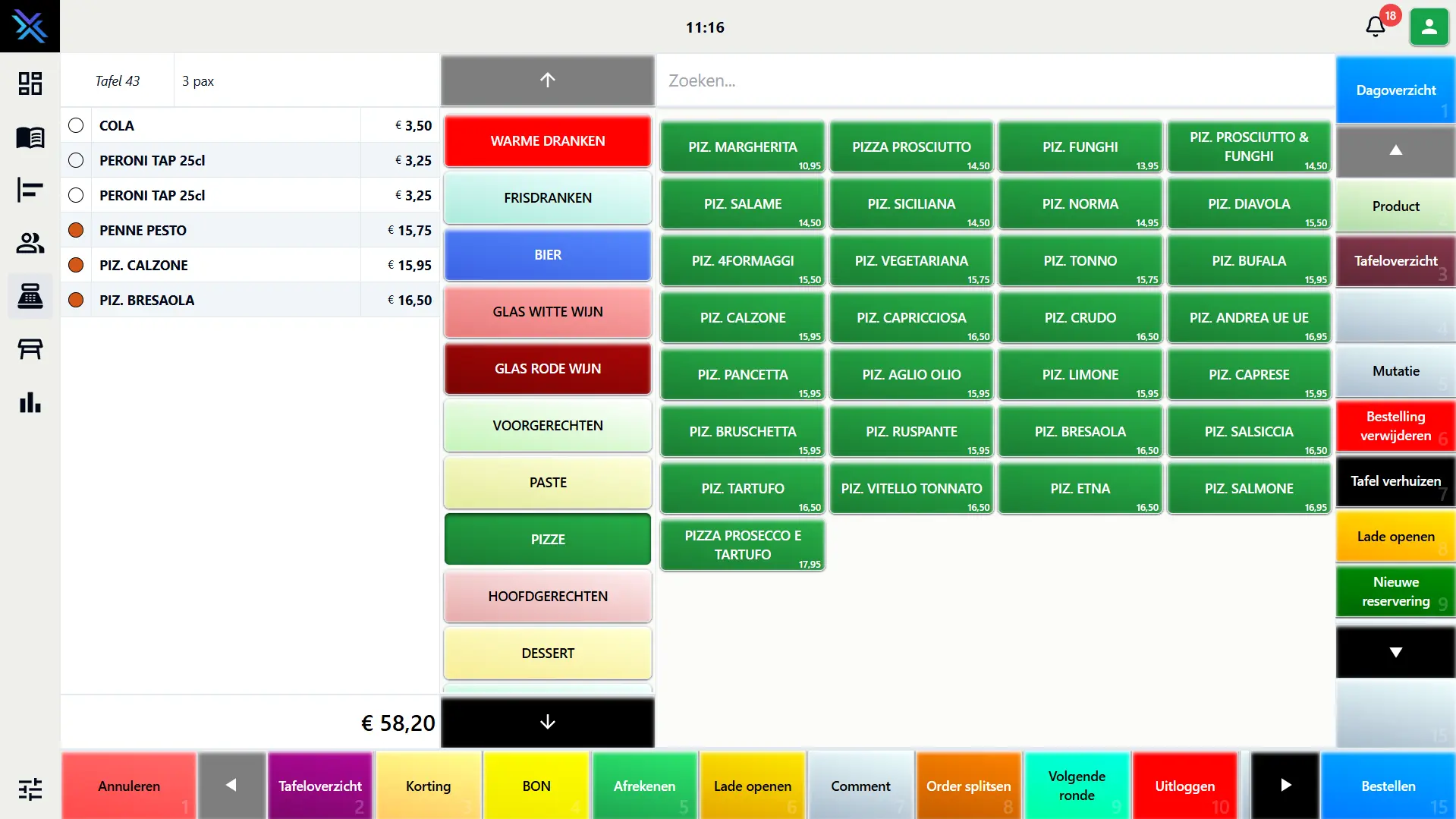Select PASTE category
The image size is (1456, 819).
[548, 483]
